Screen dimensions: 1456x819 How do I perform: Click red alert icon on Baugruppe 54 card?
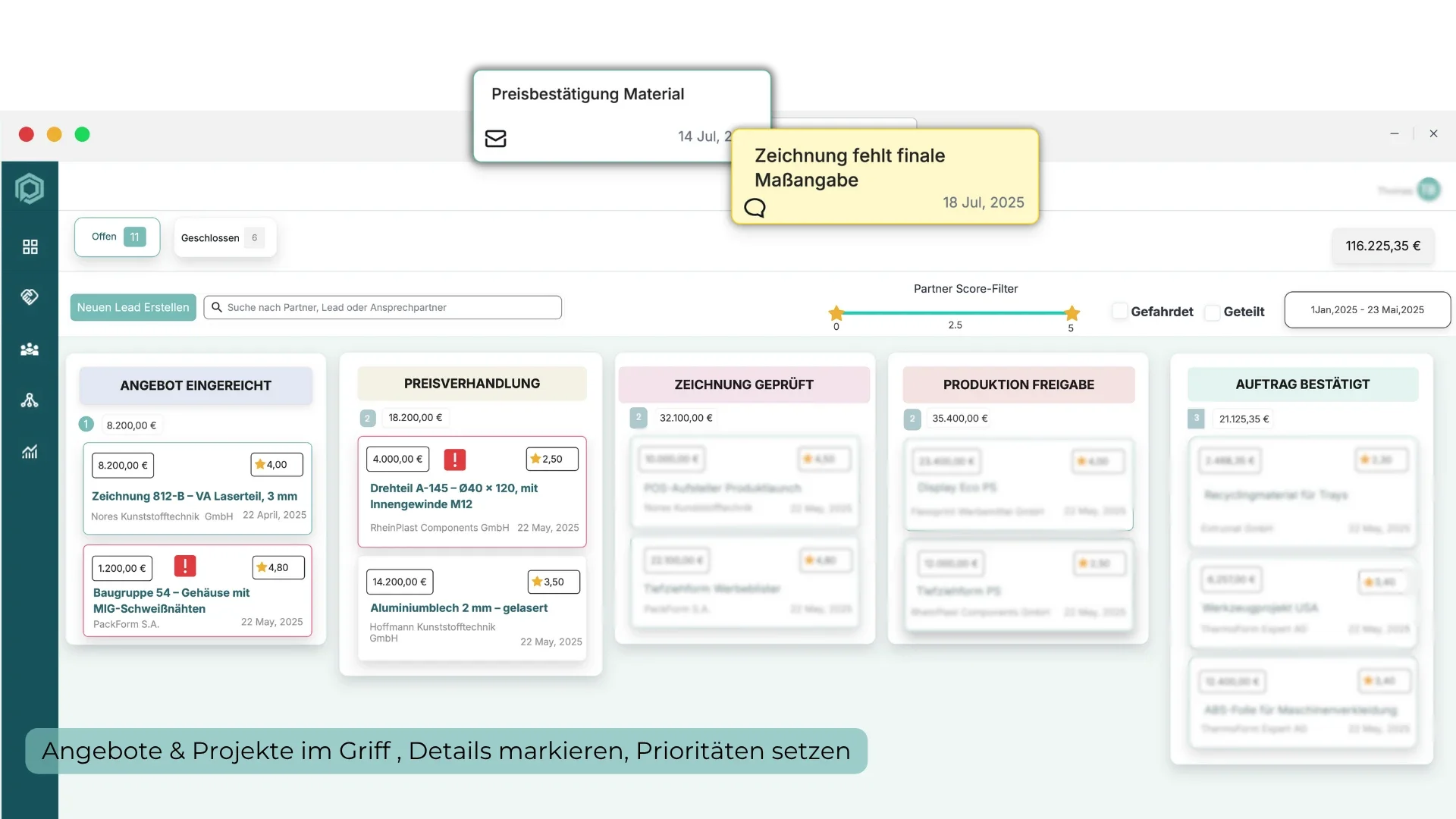pyautogui.click(x=185, y=566)
